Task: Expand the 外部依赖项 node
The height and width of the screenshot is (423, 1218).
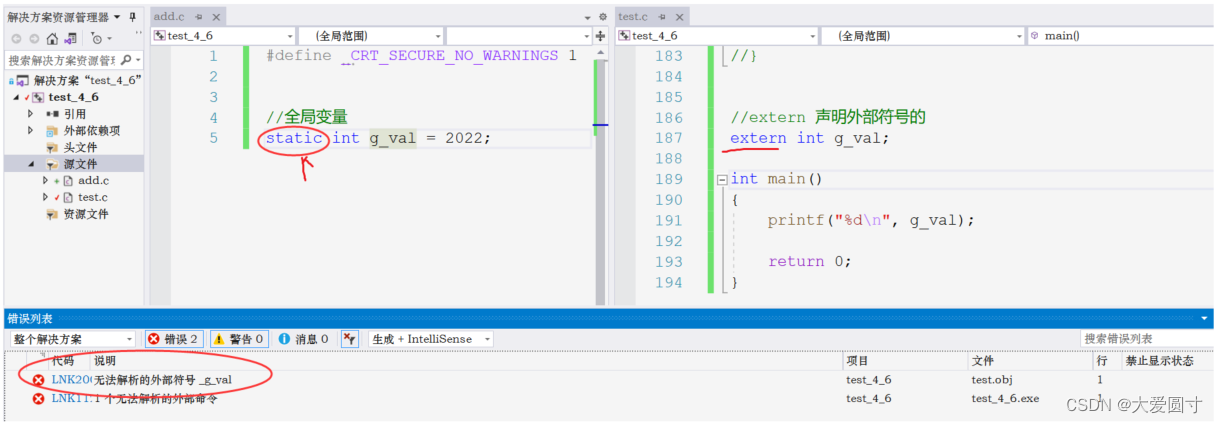Action: [x=31, y=131]
